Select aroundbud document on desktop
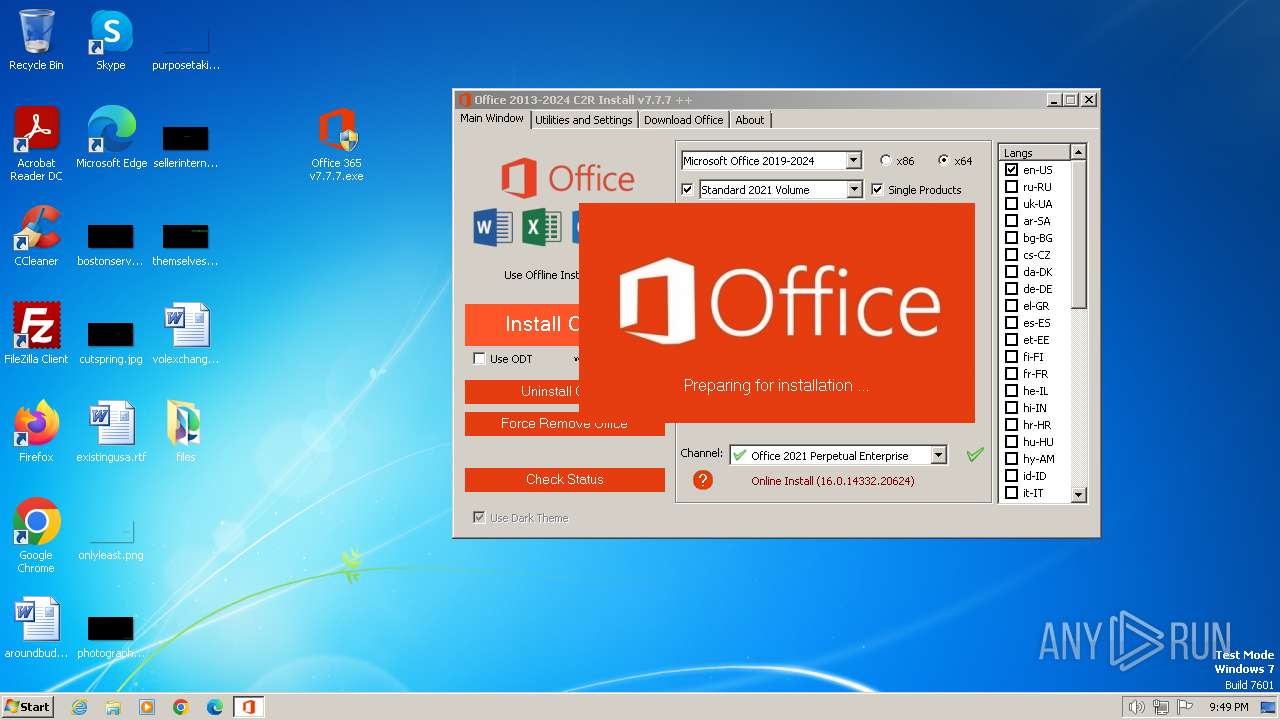 coord(37,628)
